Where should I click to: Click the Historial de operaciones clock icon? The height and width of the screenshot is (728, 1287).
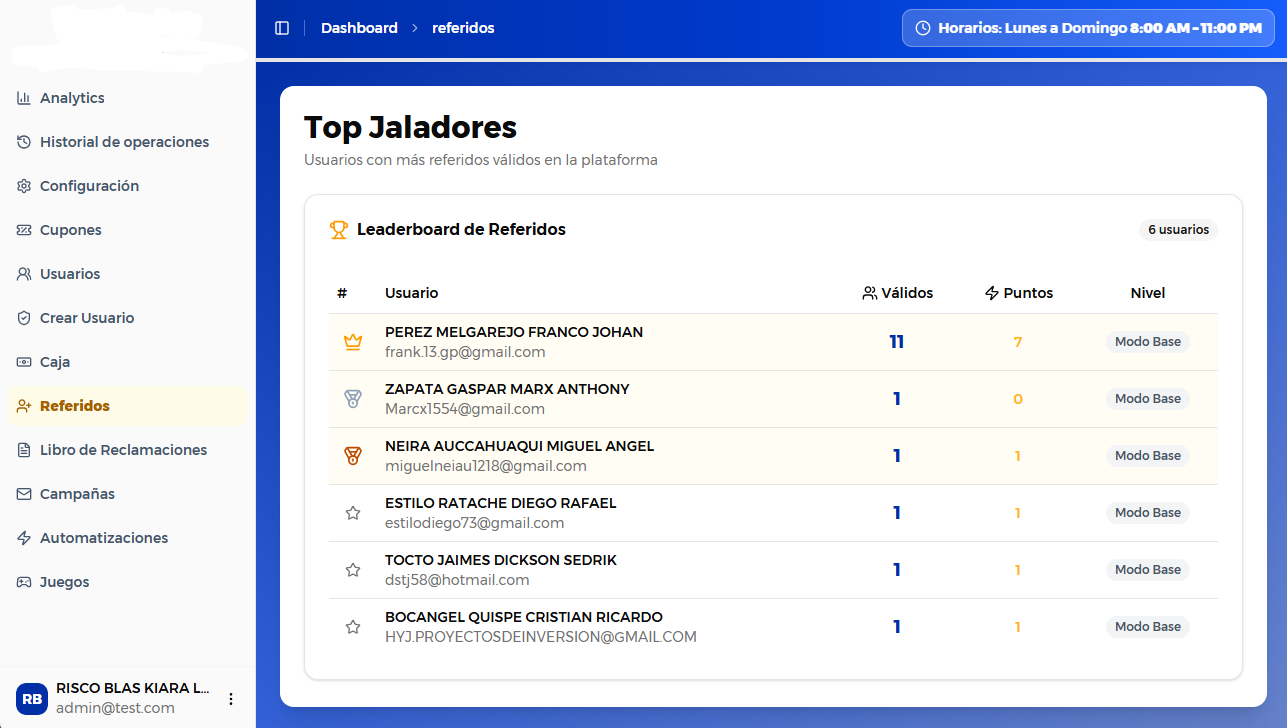(24, 142)
